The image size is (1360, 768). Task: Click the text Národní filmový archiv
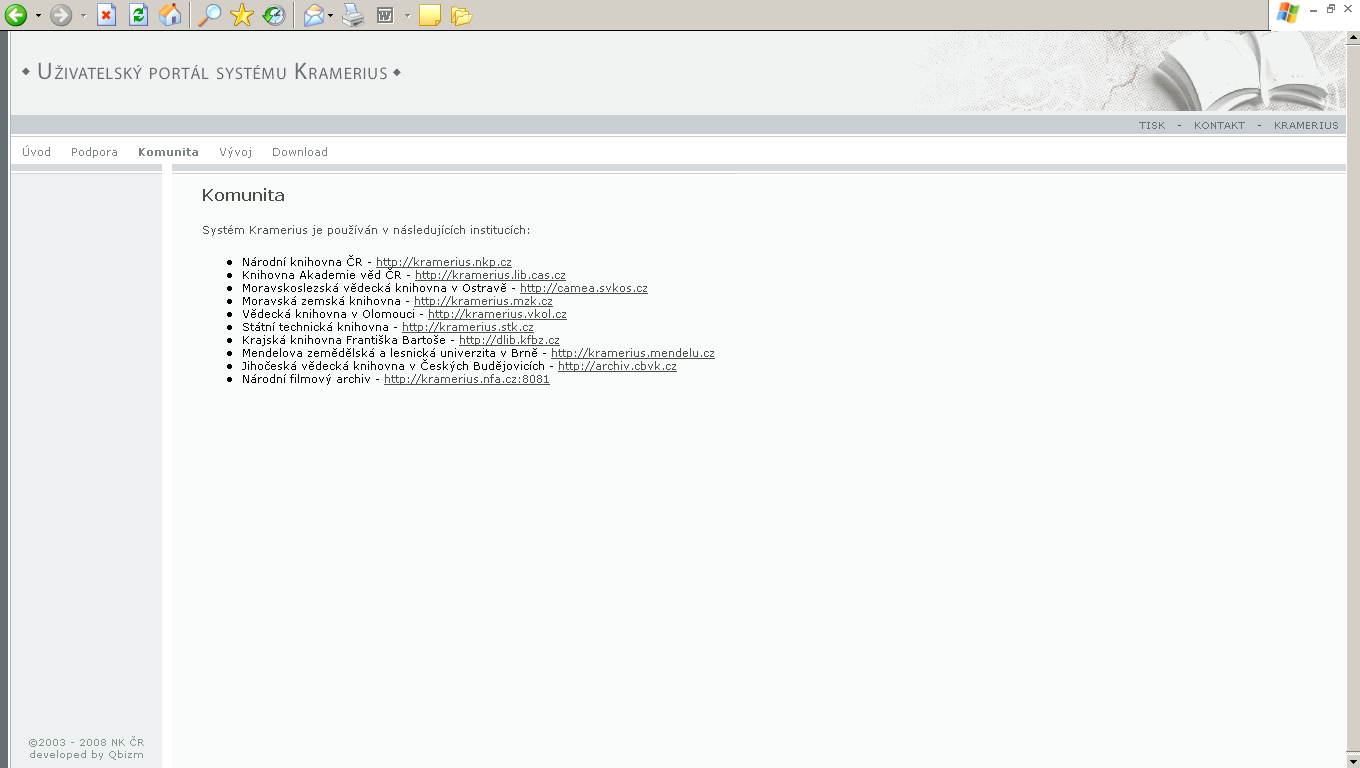(x=306, y=379)
